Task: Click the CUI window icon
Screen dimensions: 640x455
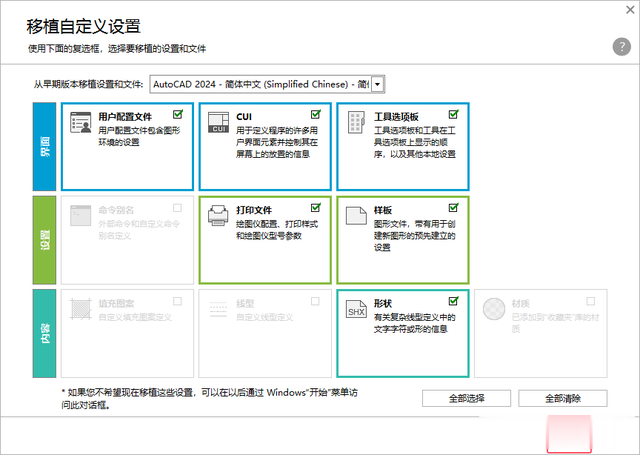Action: point(218,122)
